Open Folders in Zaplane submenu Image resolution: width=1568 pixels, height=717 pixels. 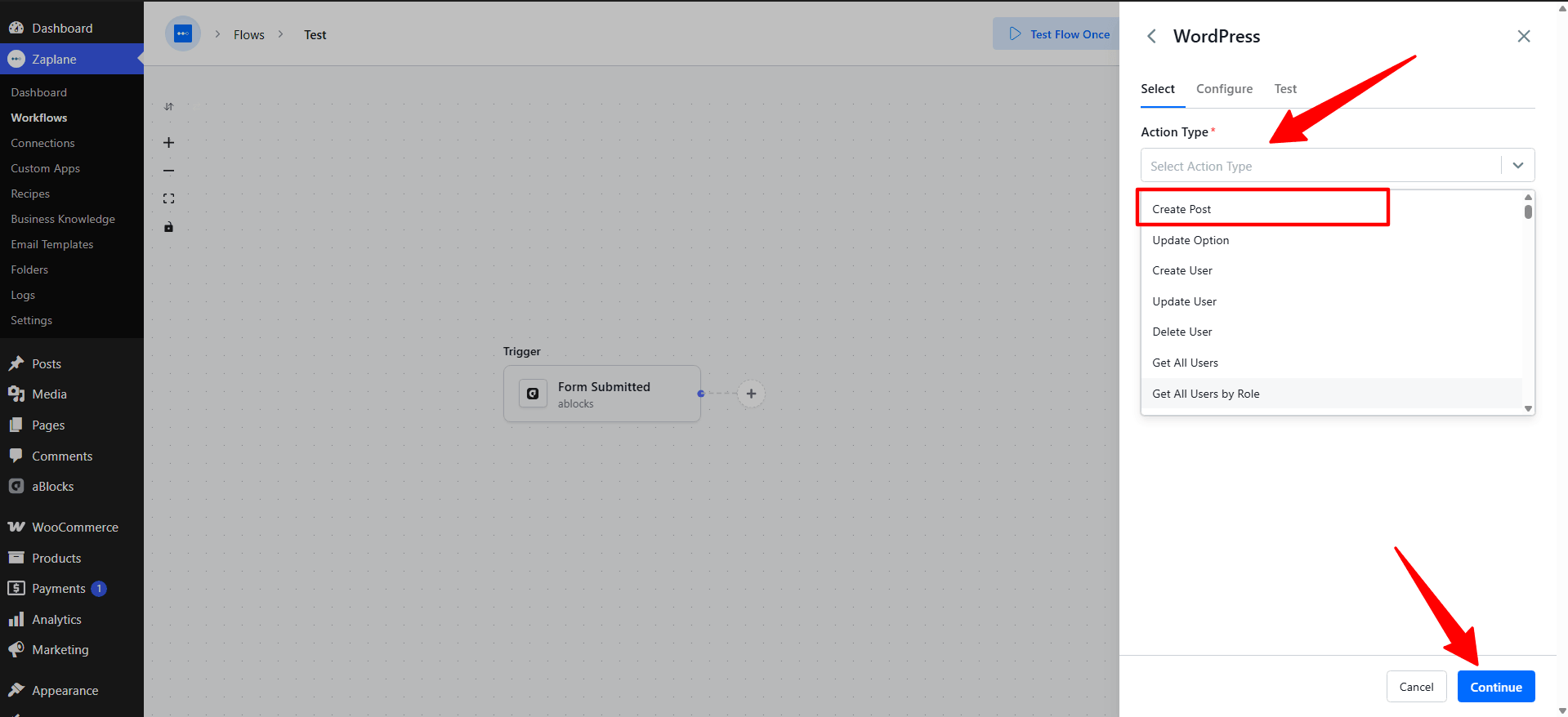click(x=29, y=269)
